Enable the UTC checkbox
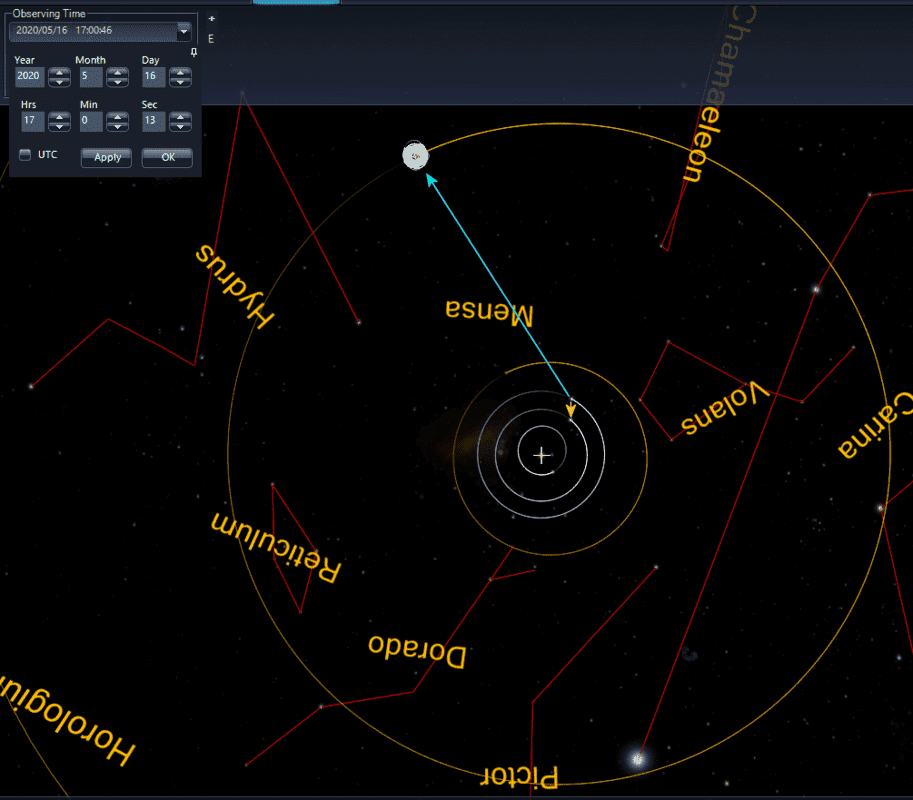 click(26, 155)
